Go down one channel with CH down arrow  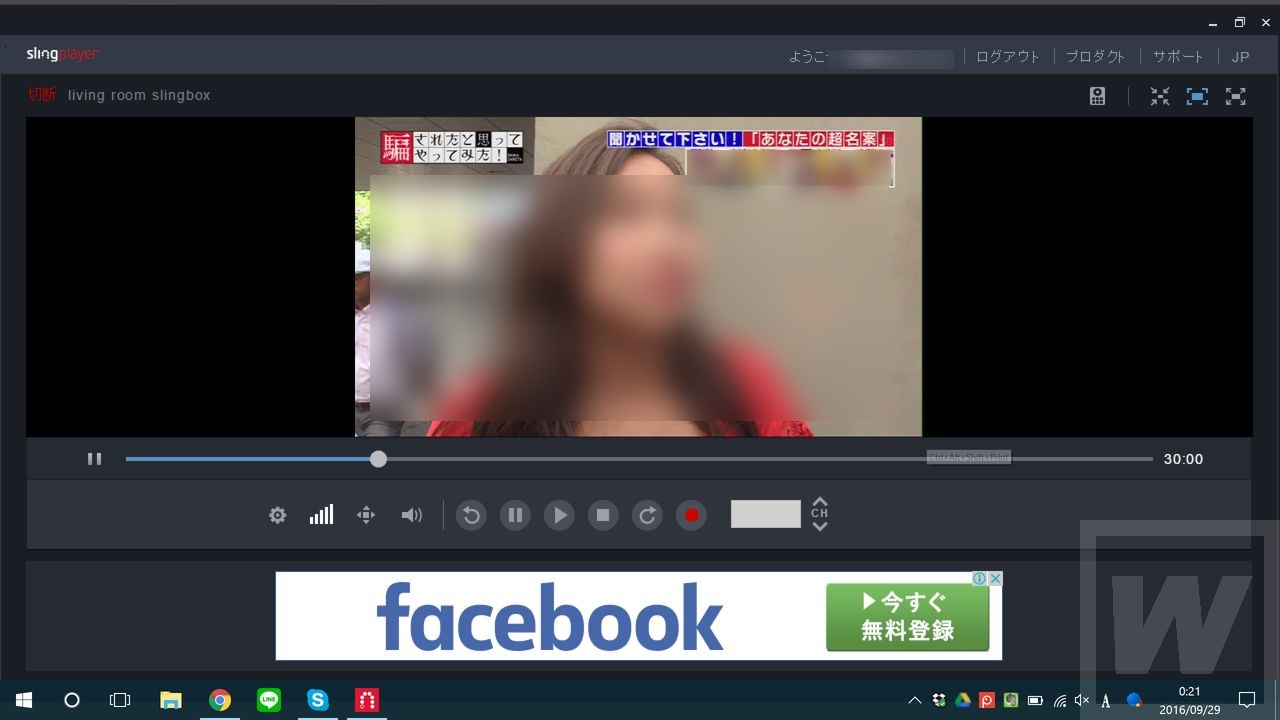(820, 526)
